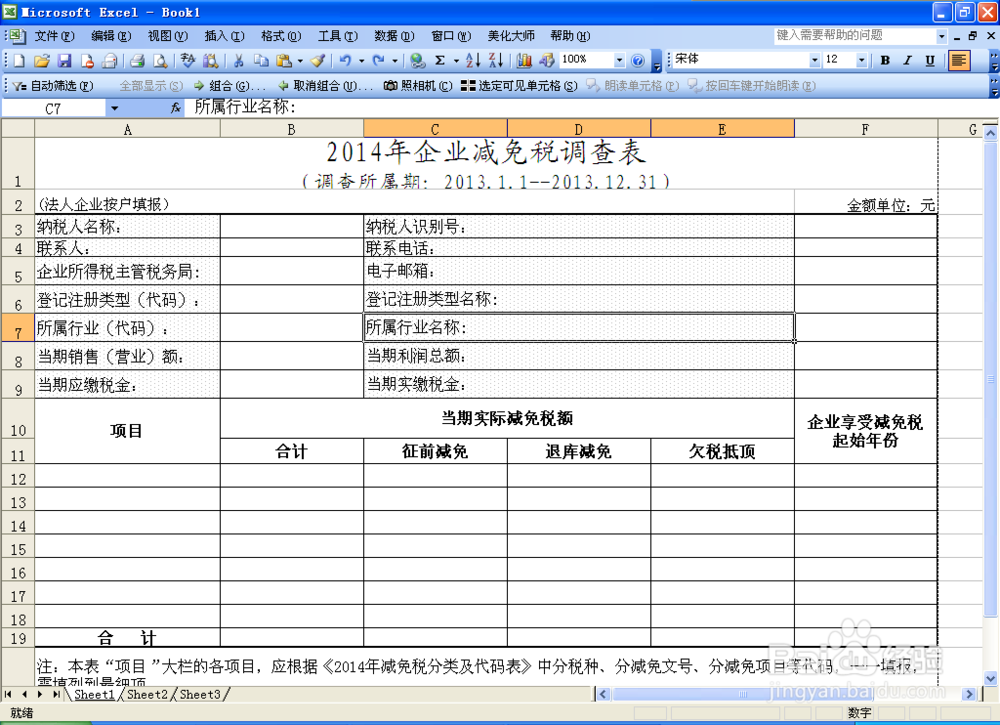Go to the last sheet tab arrow
Image resolution: width=1000 pixels, height=725 pixels.
pyautogui.click(x=56, y=694)
